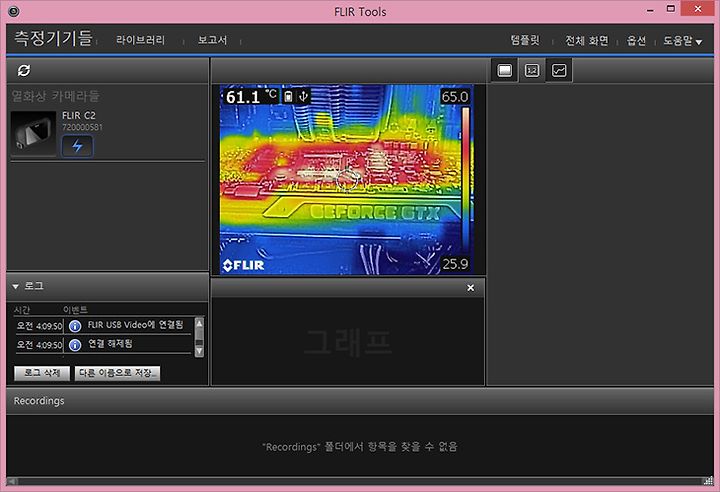Viewport: 720px width, 492px height.
Task: Open the 옵션 options menu
Action: click(x=636, y=40)
